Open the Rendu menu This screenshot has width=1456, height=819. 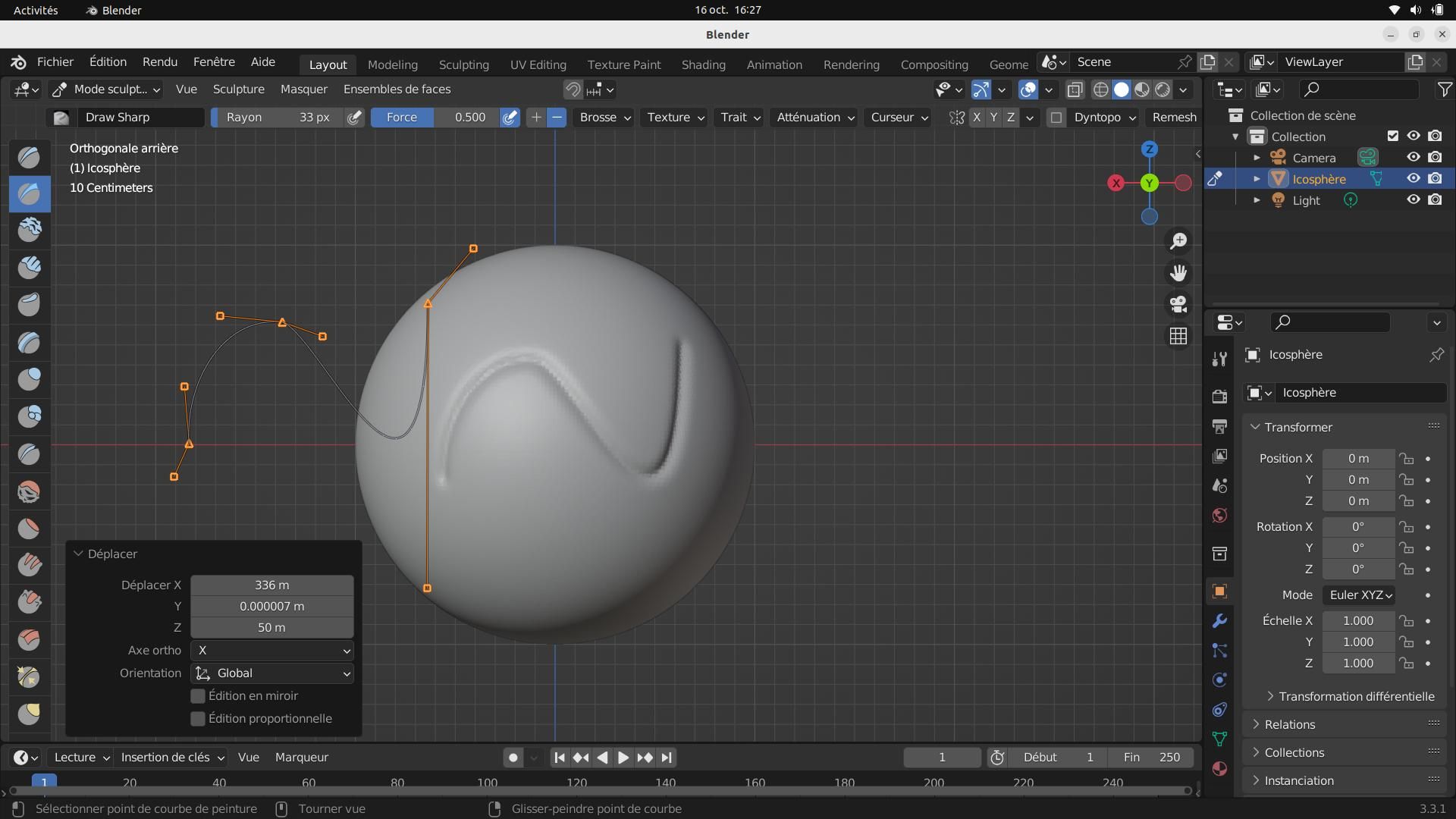[160, 62]
